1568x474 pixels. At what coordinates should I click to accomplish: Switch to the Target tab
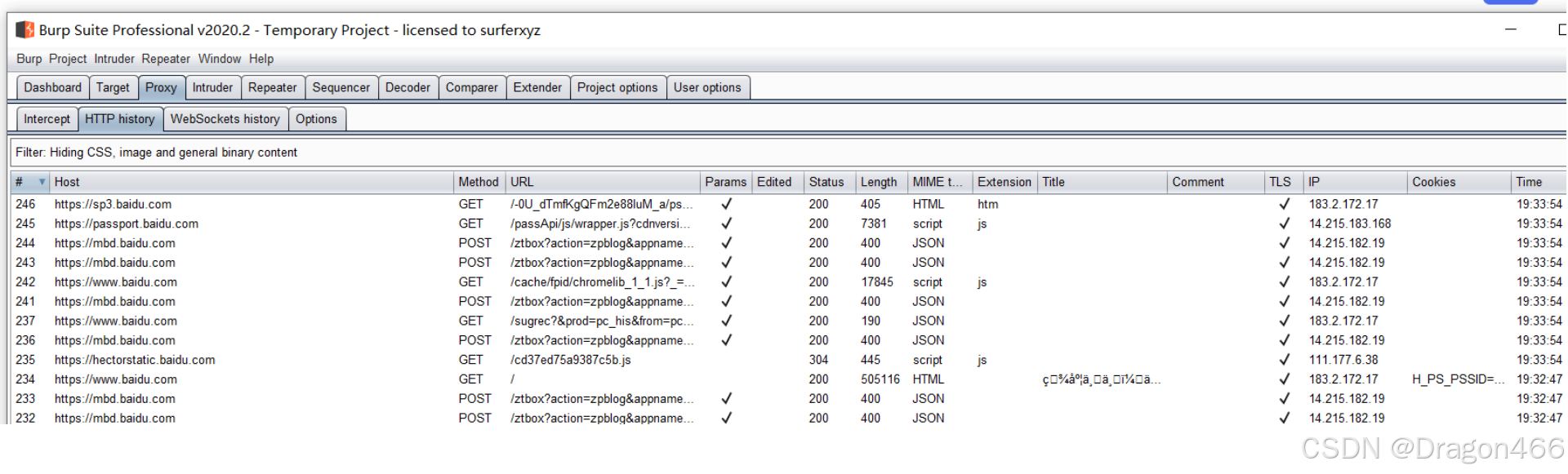pyautogui.click(x=113, y=87)
